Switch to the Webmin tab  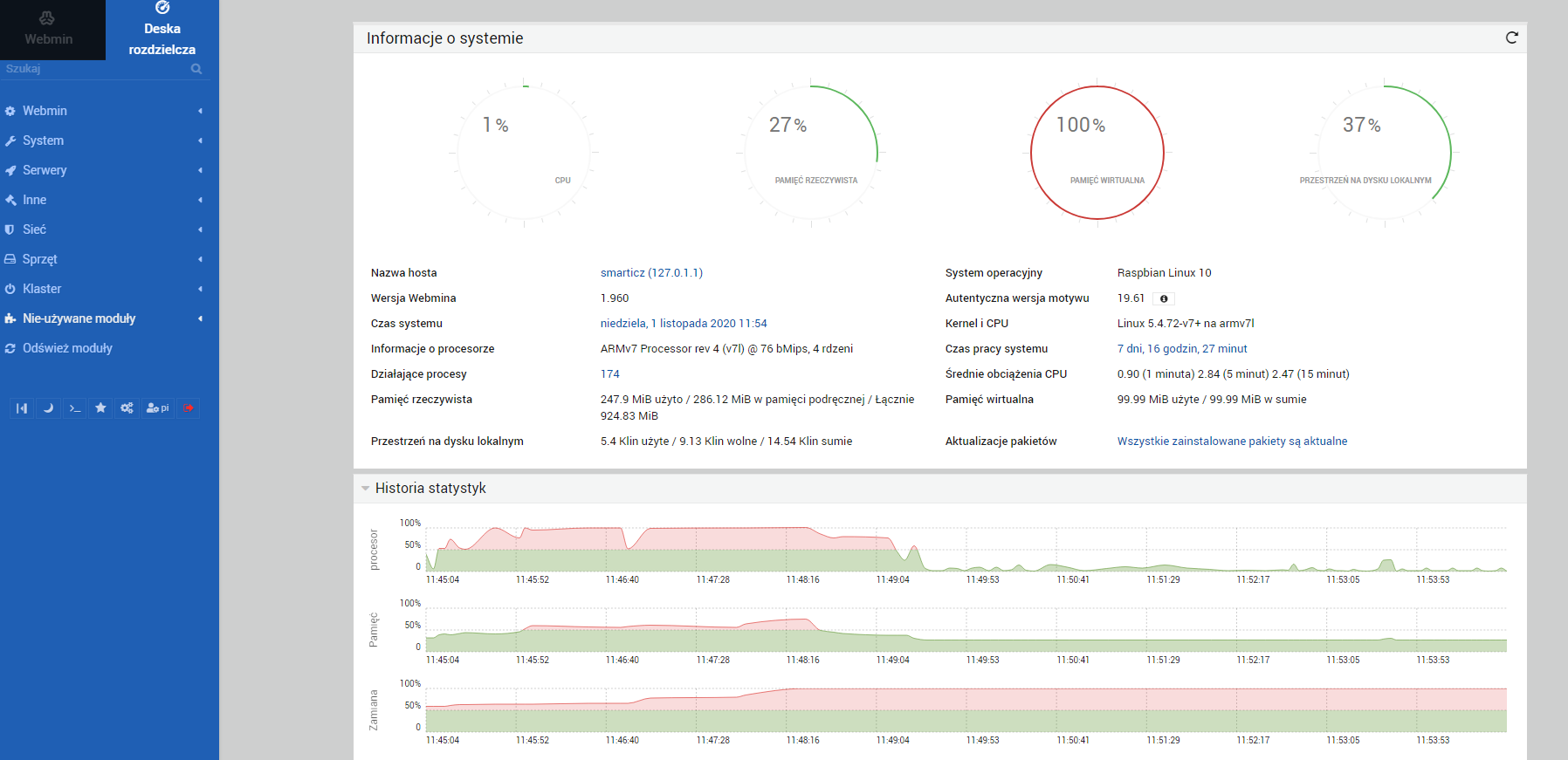click(49, 30)
